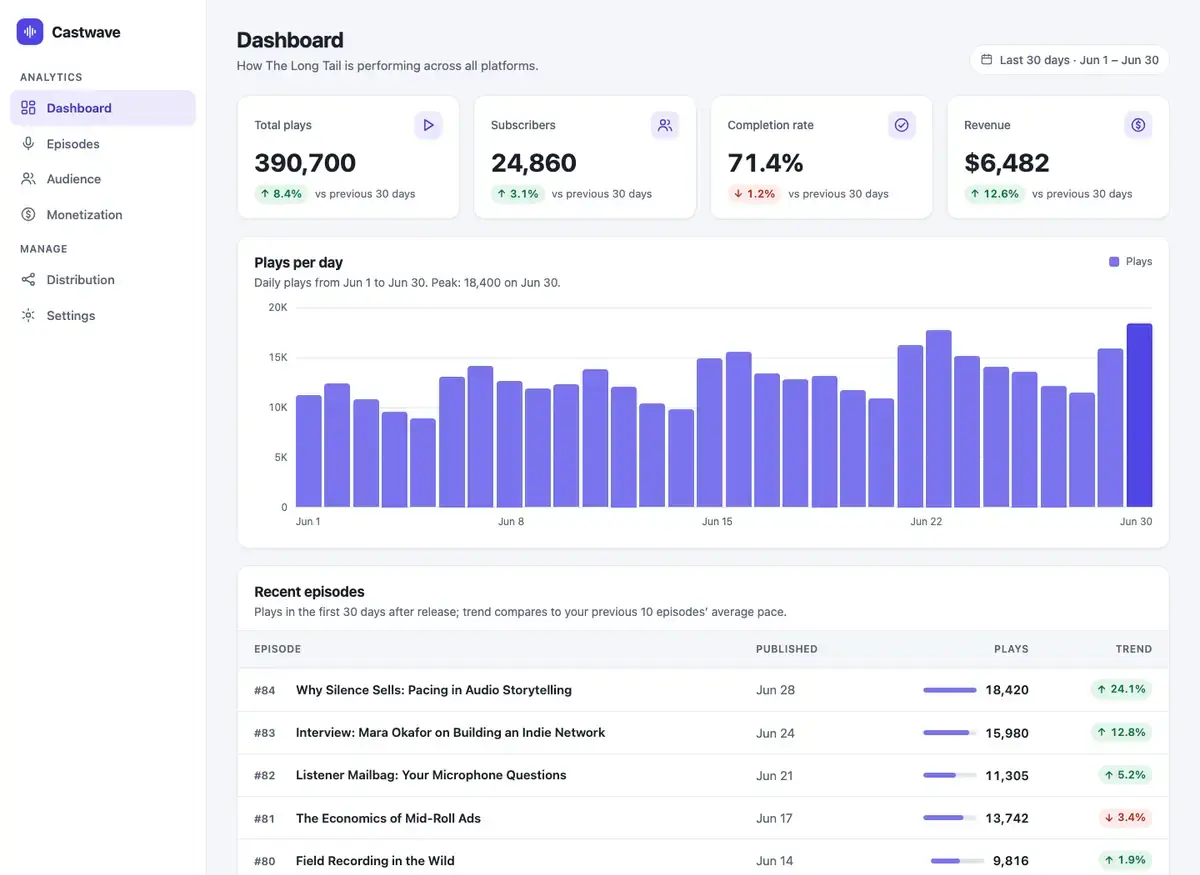The height and width of the screenshot is (875, 1200).
Task: Click the 13,742 plays count
Action: [1007, 818]
